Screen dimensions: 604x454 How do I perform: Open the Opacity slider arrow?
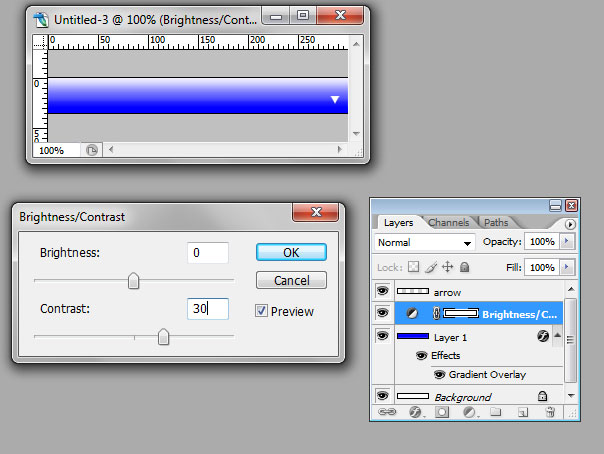point(567,241)
